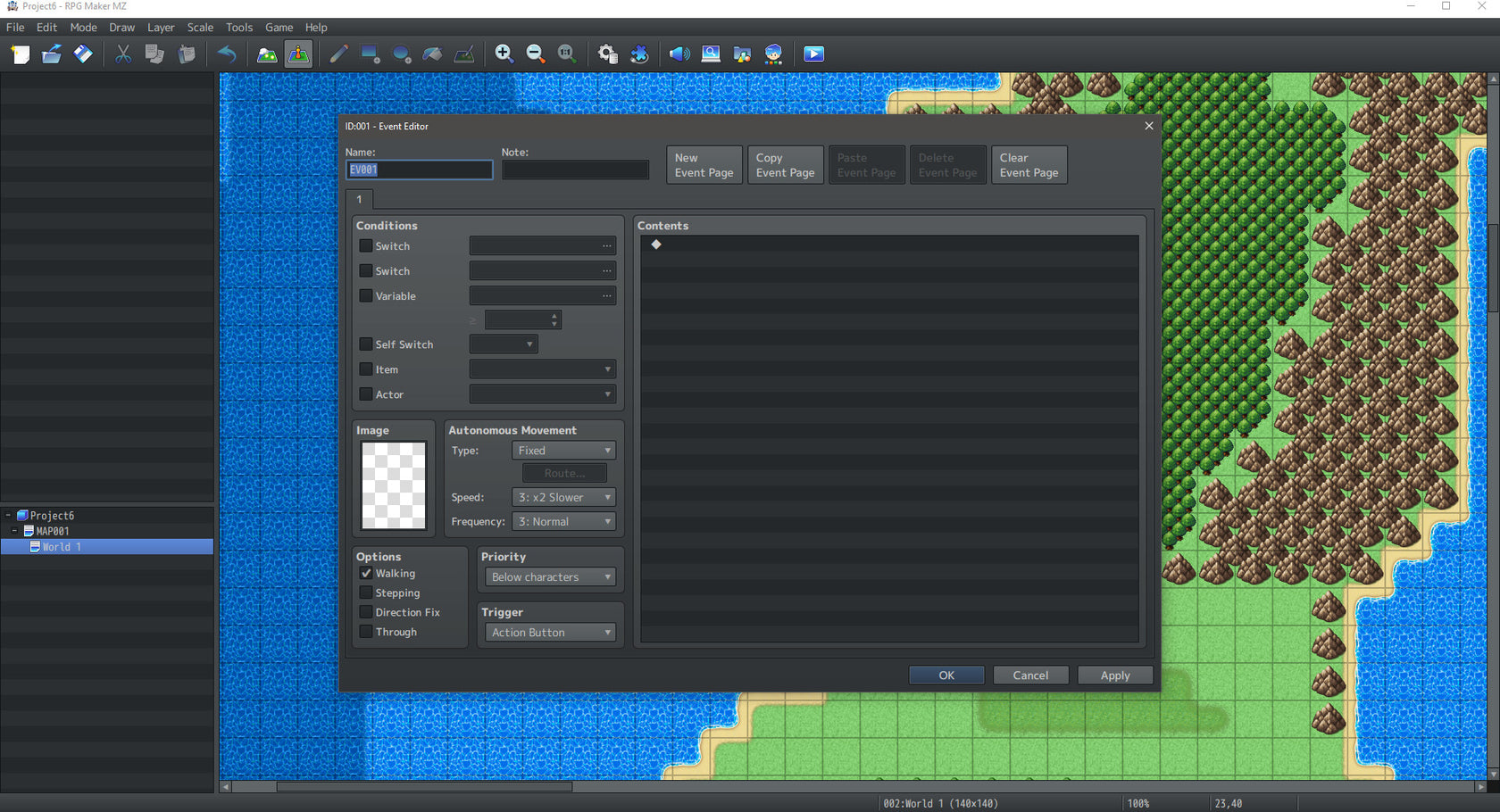Viewport: 1500px width, 812px height.
Task: Open the Database with the gear icon
Action: tap(607, 54)
